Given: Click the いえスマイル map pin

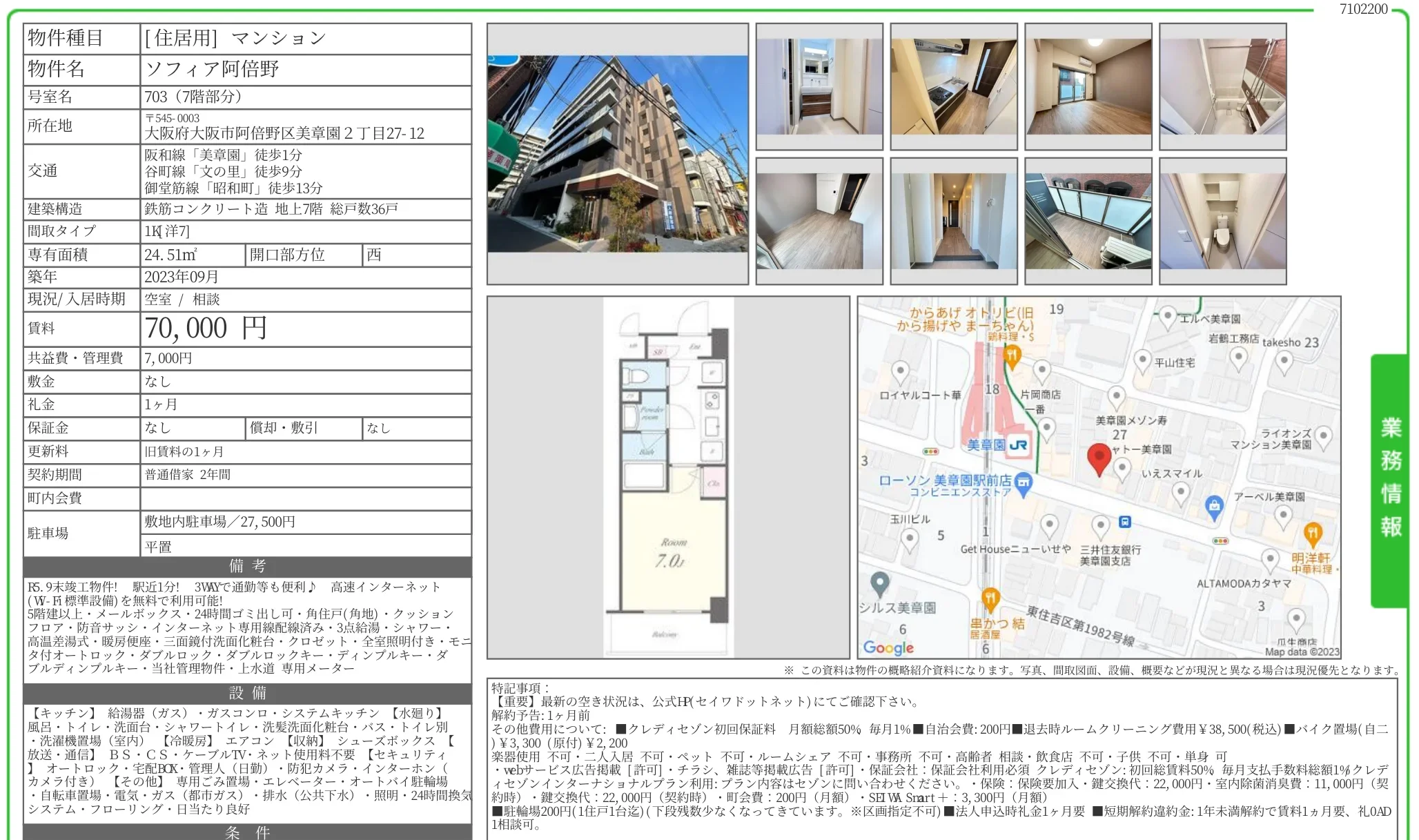Looking at the screenshot, I should [1181, 493].
